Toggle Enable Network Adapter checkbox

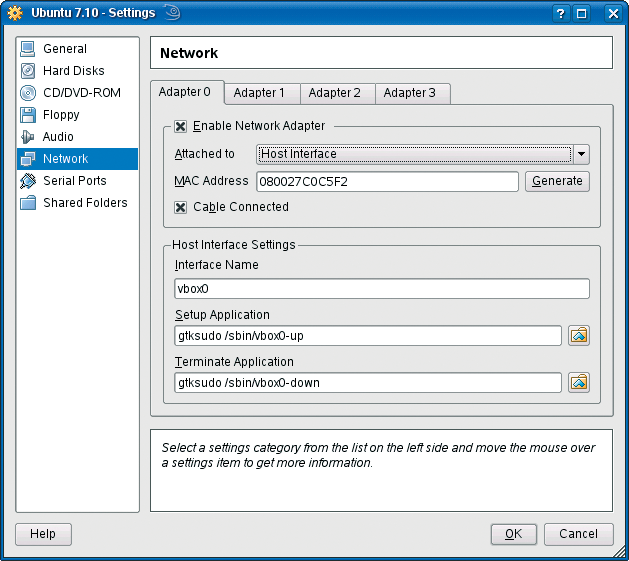(180, 127)
